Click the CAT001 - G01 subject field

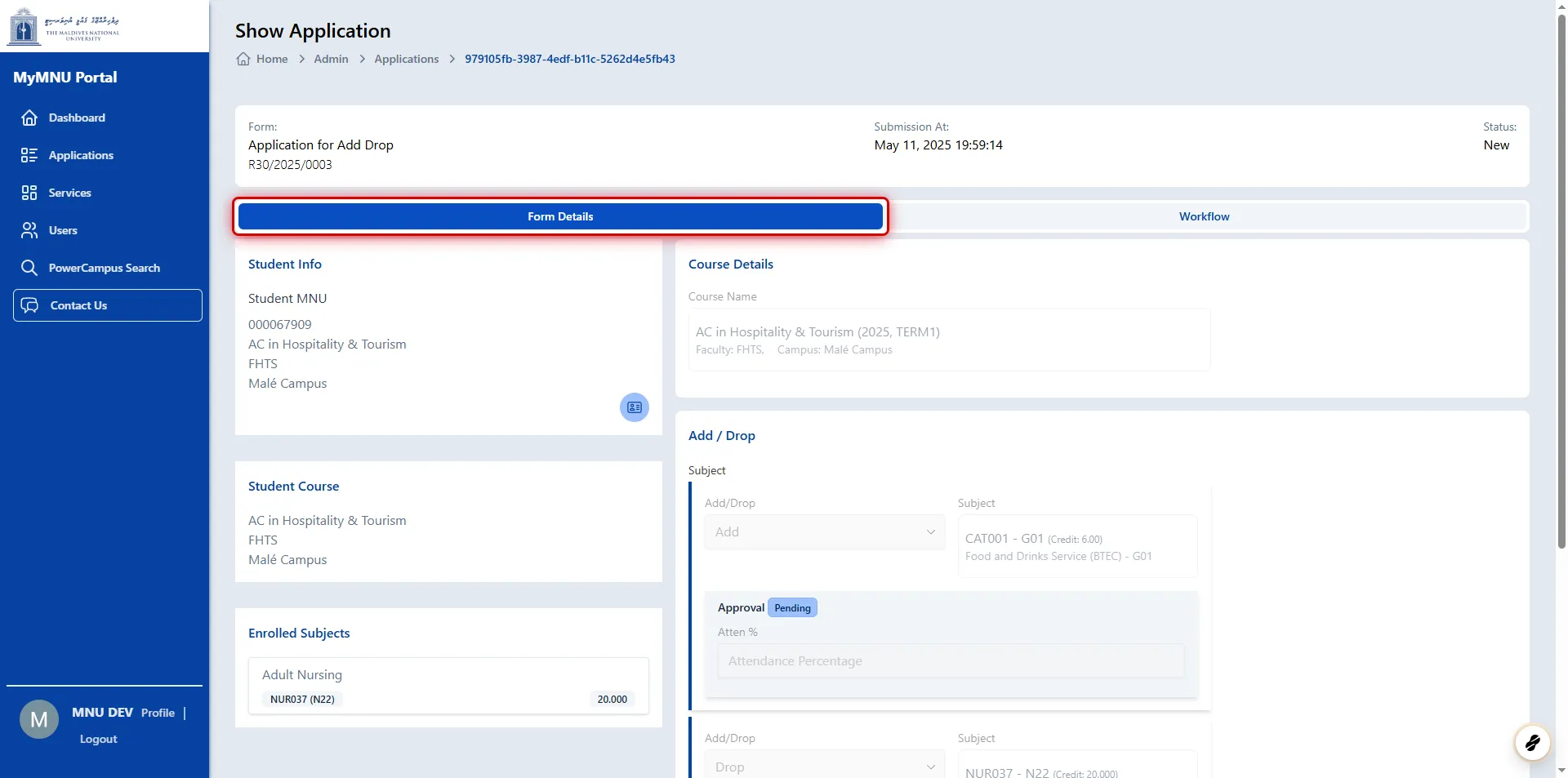1077,546
